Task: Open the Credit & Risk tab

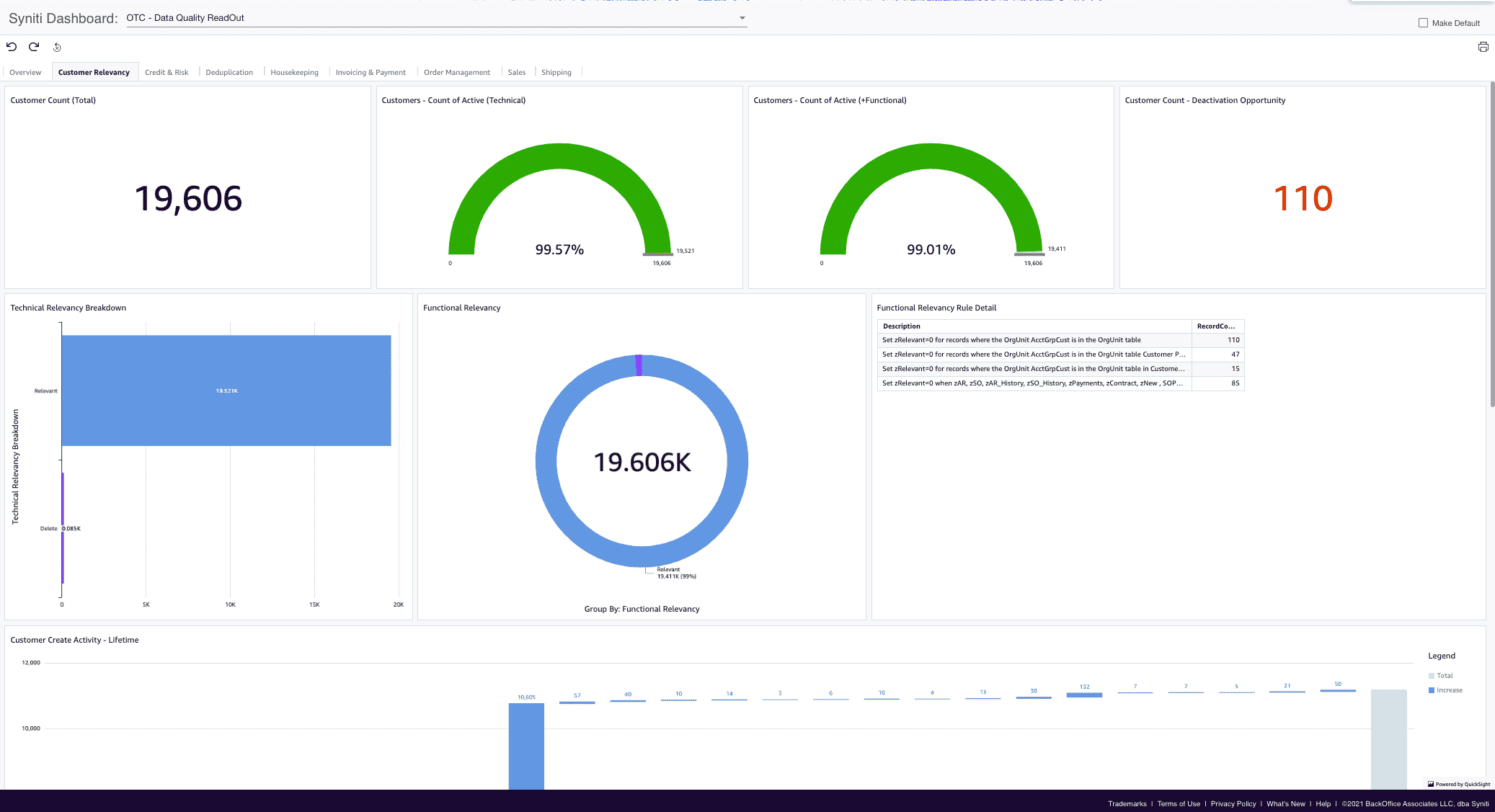Action: 167,72
